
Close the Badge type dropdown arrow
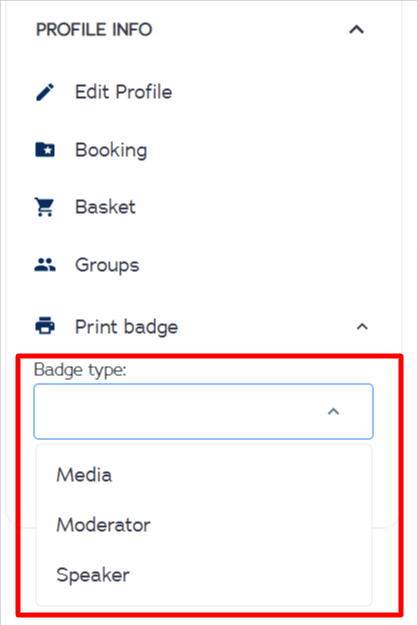(333, 412)
